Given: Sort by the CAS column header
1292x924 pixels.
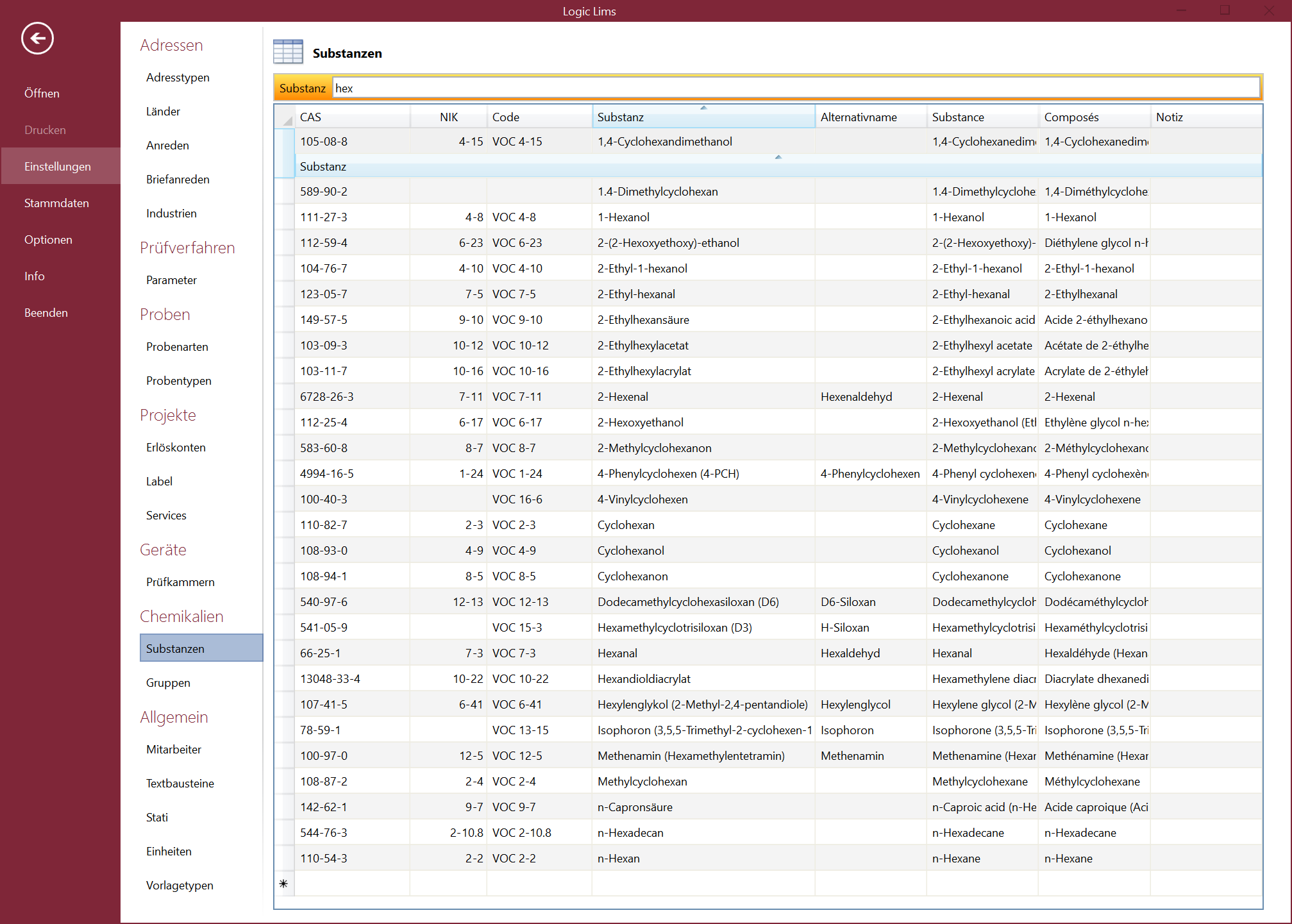Looking at the screenshot, I should tap(352, 117).
